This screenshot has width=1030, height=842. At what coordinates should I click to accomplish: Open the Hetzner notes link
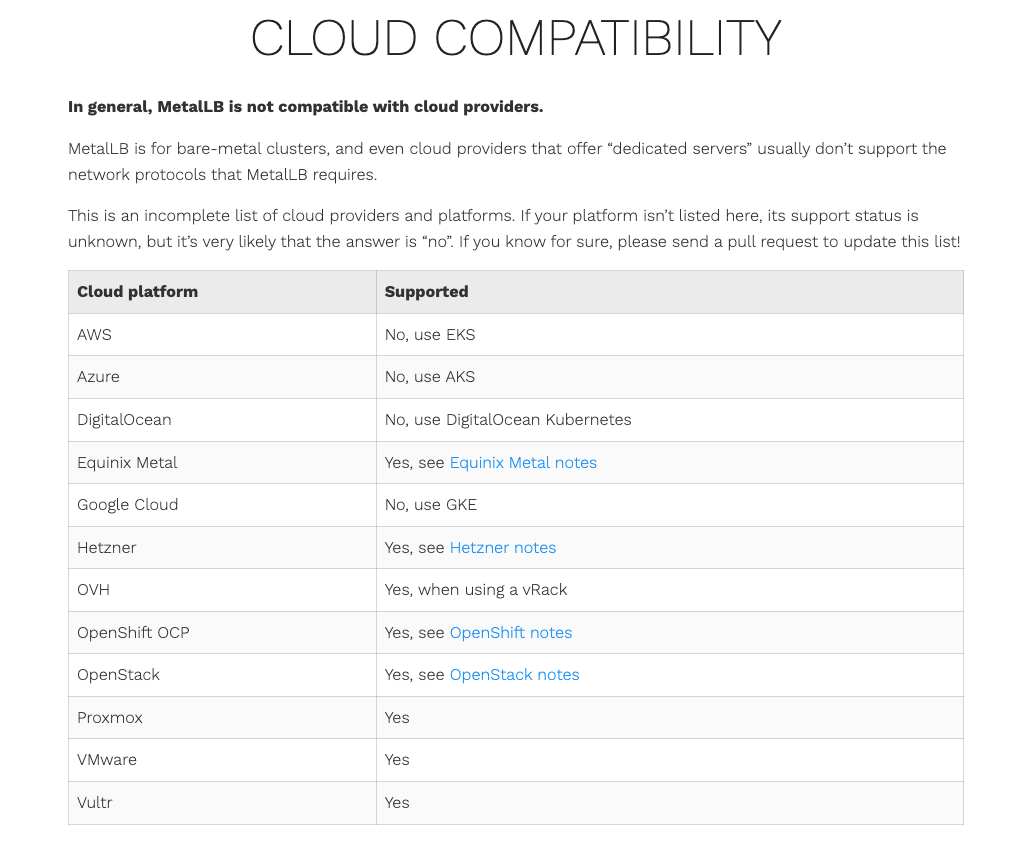(503, 547)
